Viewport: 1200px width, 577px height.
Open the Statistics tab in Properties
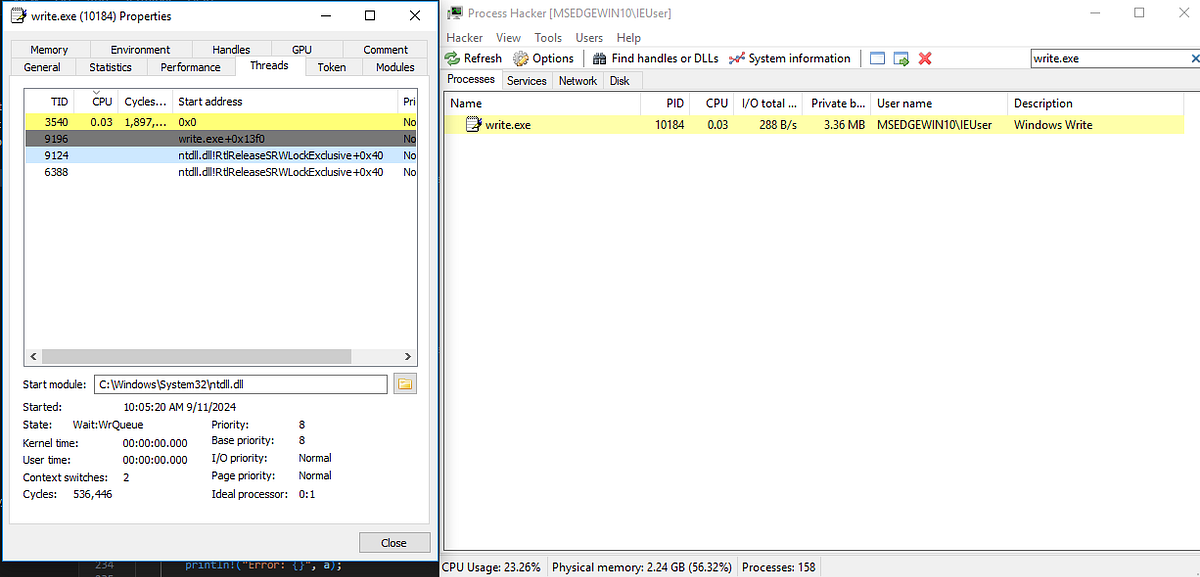click(x=110, y=67)
